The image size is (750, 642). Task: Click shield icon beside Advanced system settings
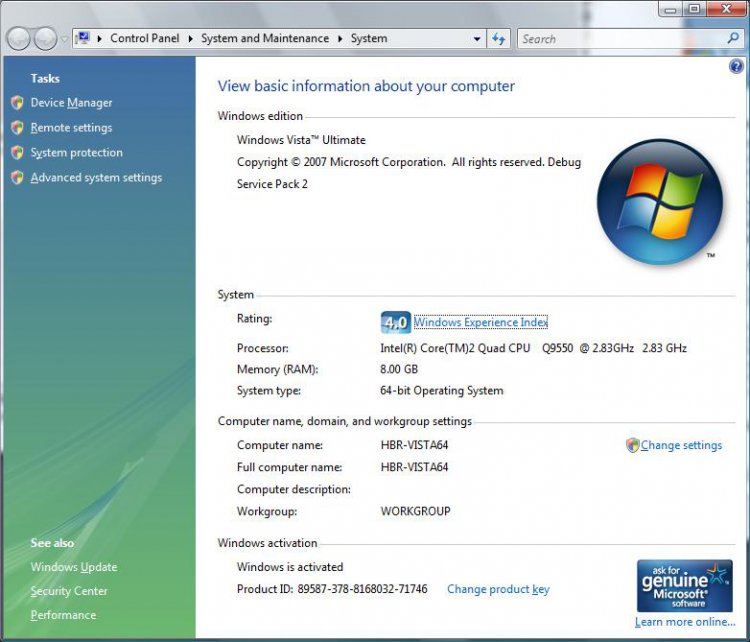click(x=17, y=177)
